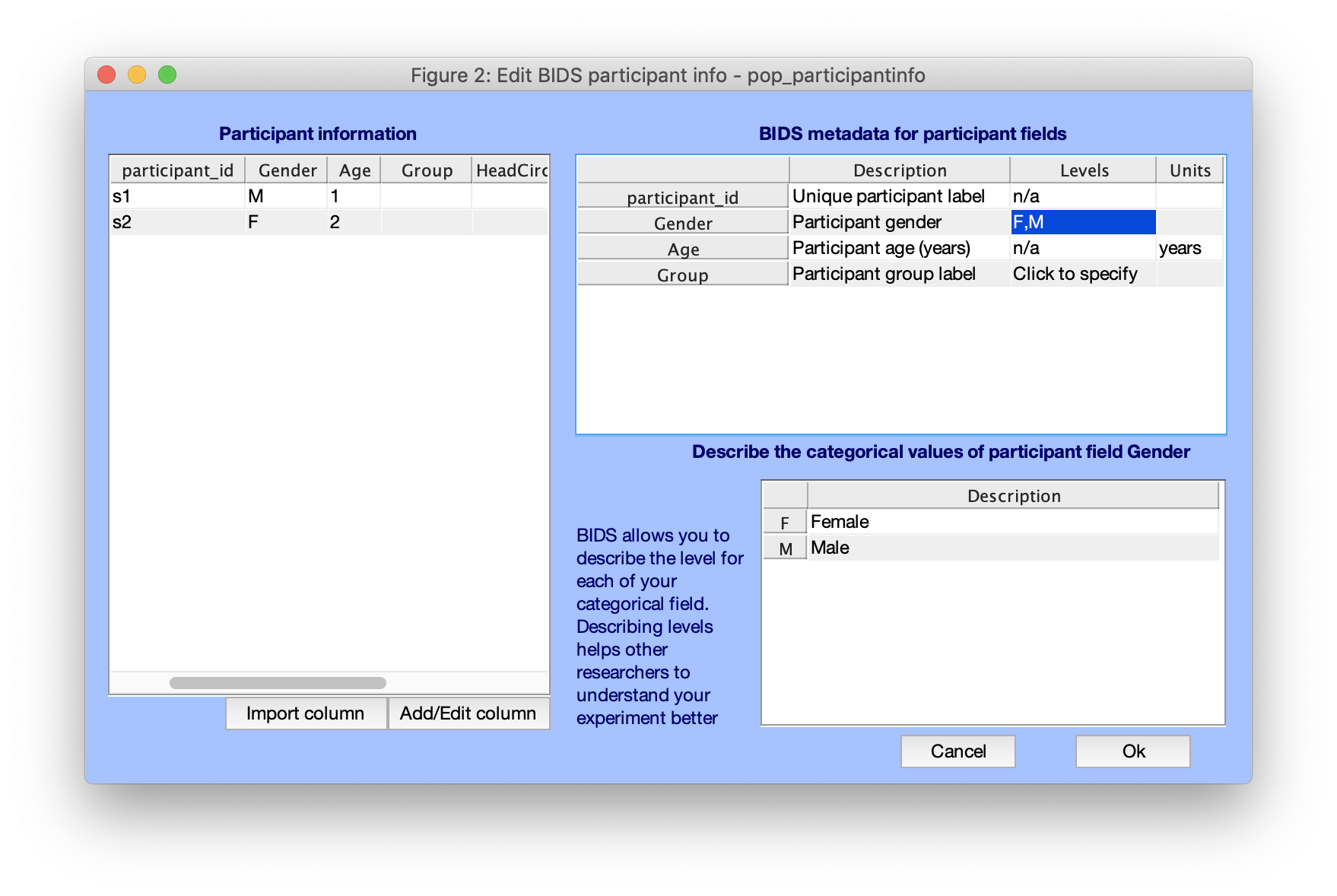Click the horizontal scrollbar of participant table
Viewport: 1337px width, 896px height.
278,683
